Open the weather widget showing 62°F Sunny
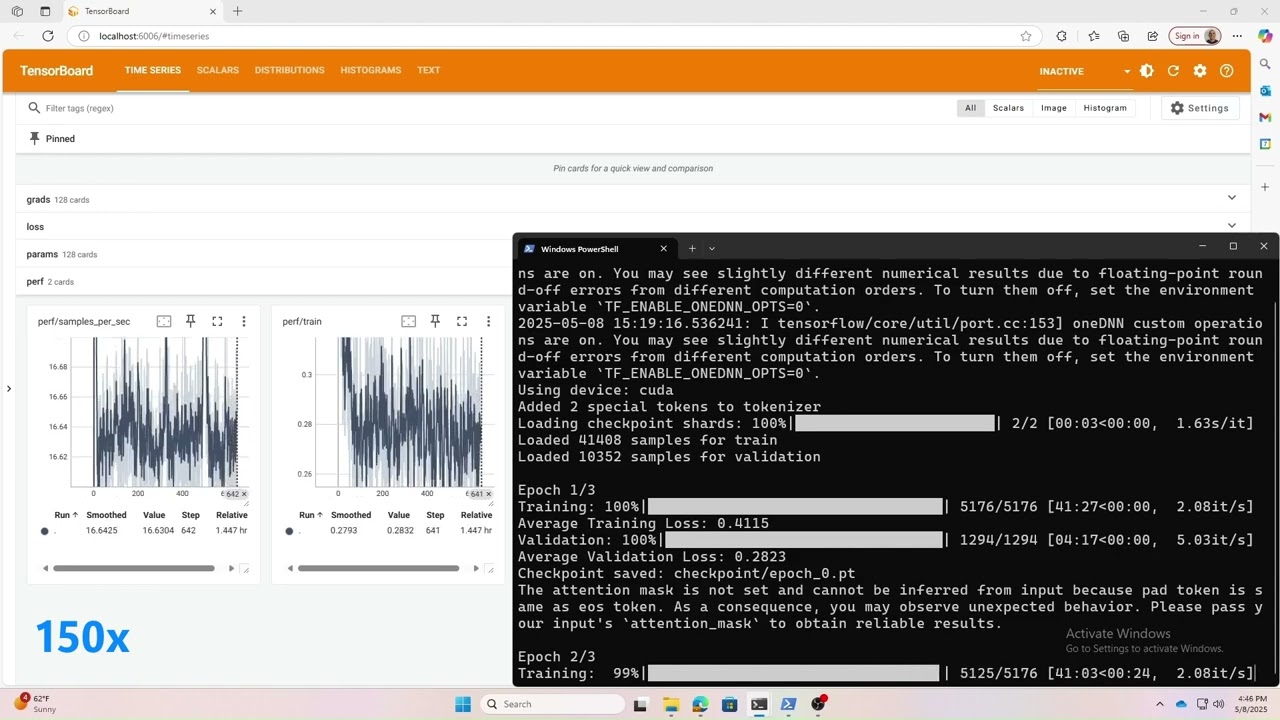Screen dimensions: 1280x720 tap(35, 704)
